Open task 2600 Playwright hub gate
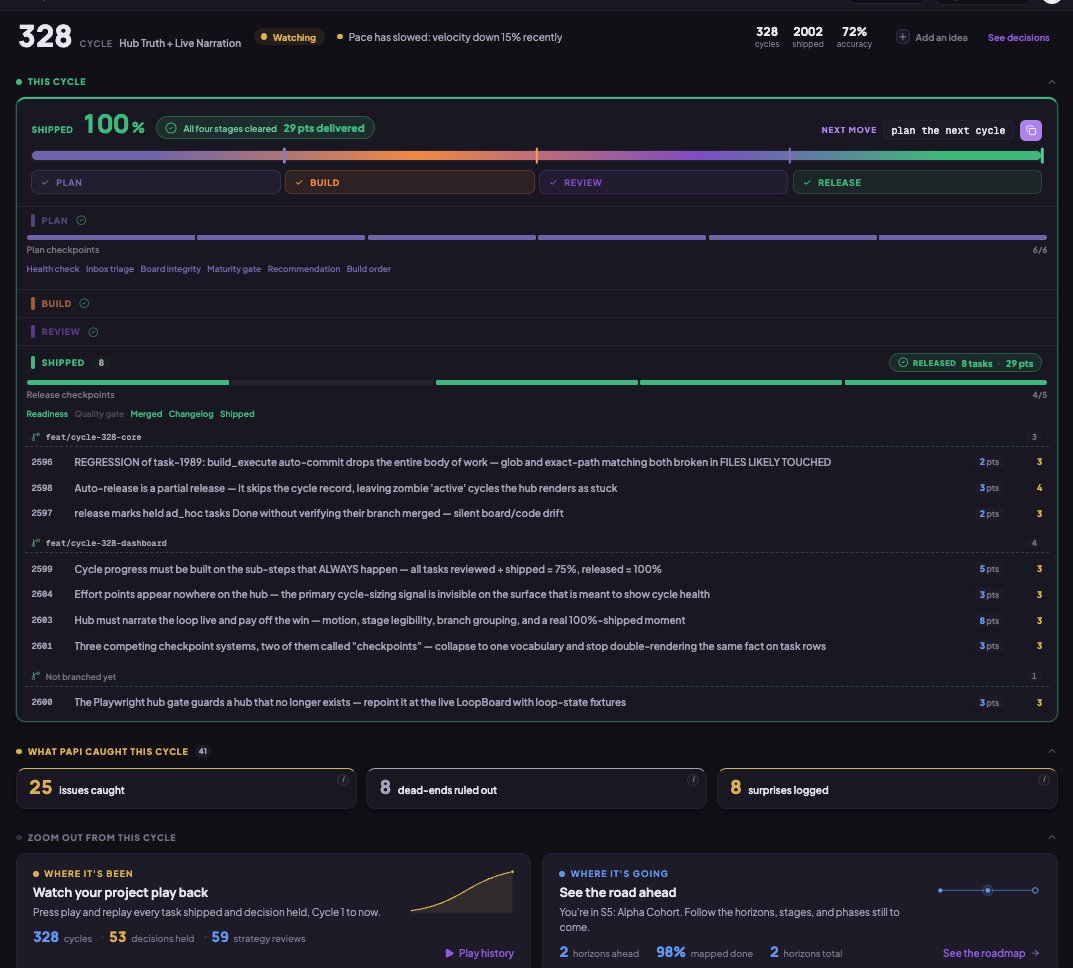The width and height of the screenshot is (1073, 968). coord(537,702)
